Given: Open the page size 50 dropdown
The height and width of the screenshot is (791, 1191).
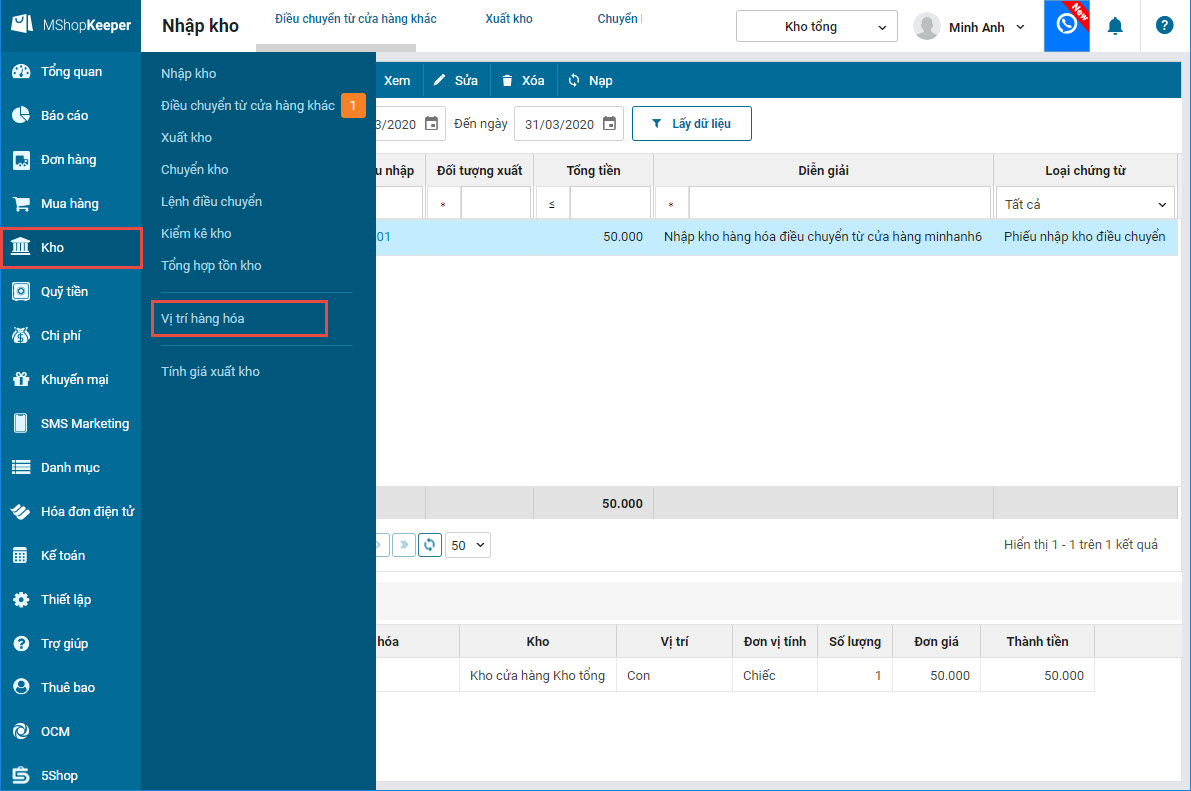Looking at the screenshot, I should tap(468, 545).
